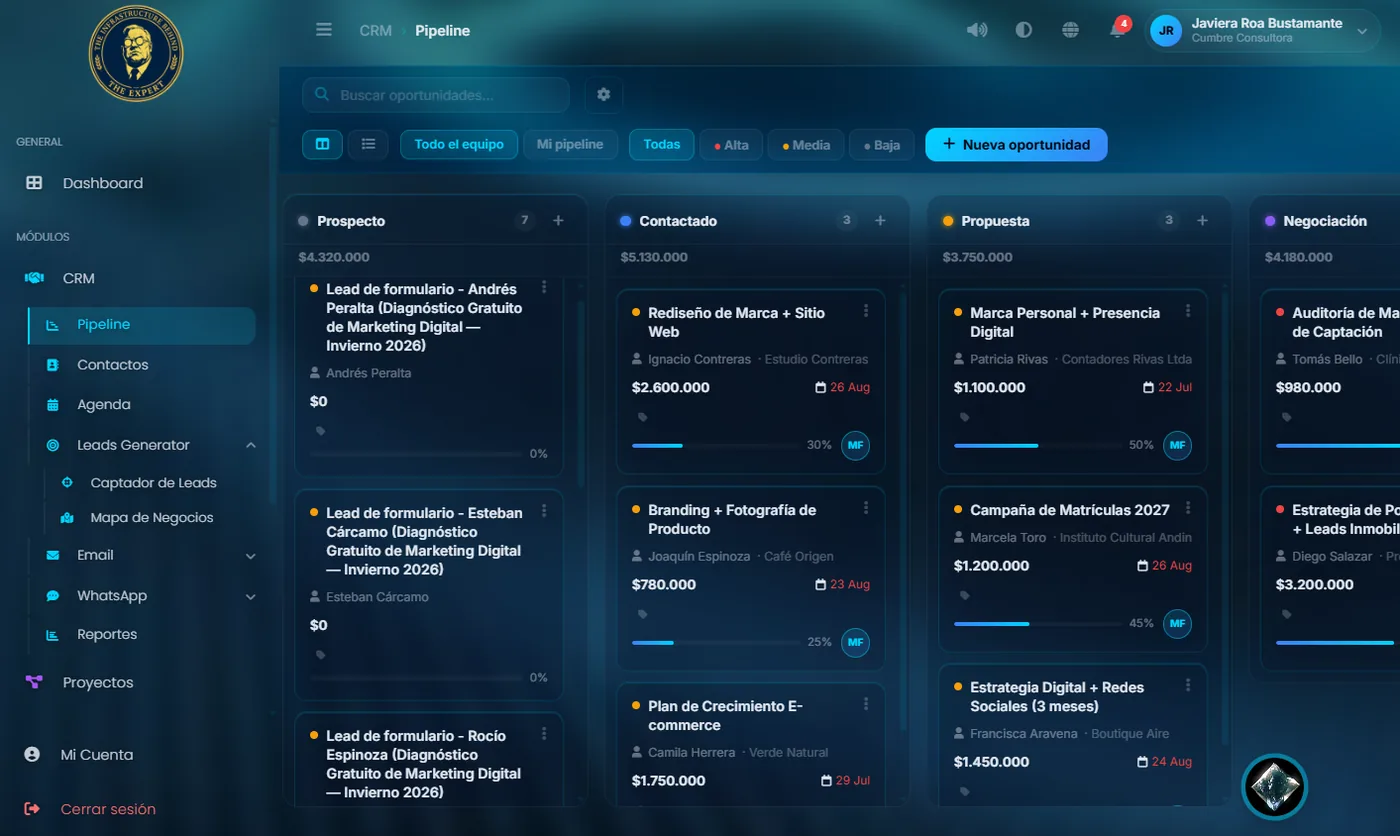The width and height of the screenshot is (1400, 836).
Task: Click MF avatar on Rediseño de Marca card
Action: point(855,445)
